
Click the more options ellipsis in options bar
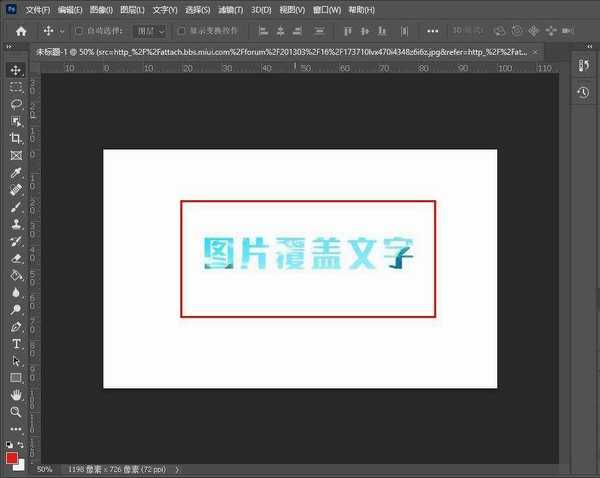pos(433,31)
